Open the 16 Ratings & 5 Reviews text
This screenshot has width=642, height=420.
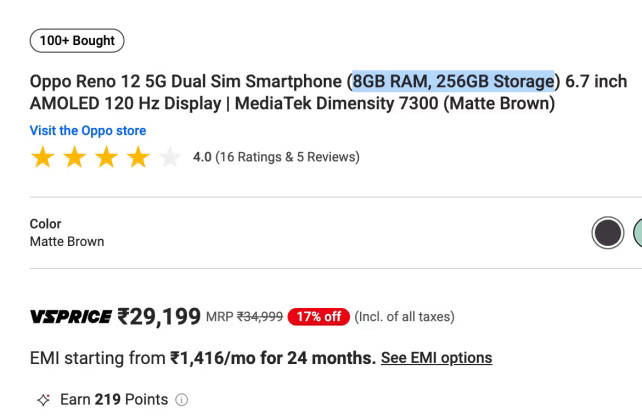[x=287, y=157]
